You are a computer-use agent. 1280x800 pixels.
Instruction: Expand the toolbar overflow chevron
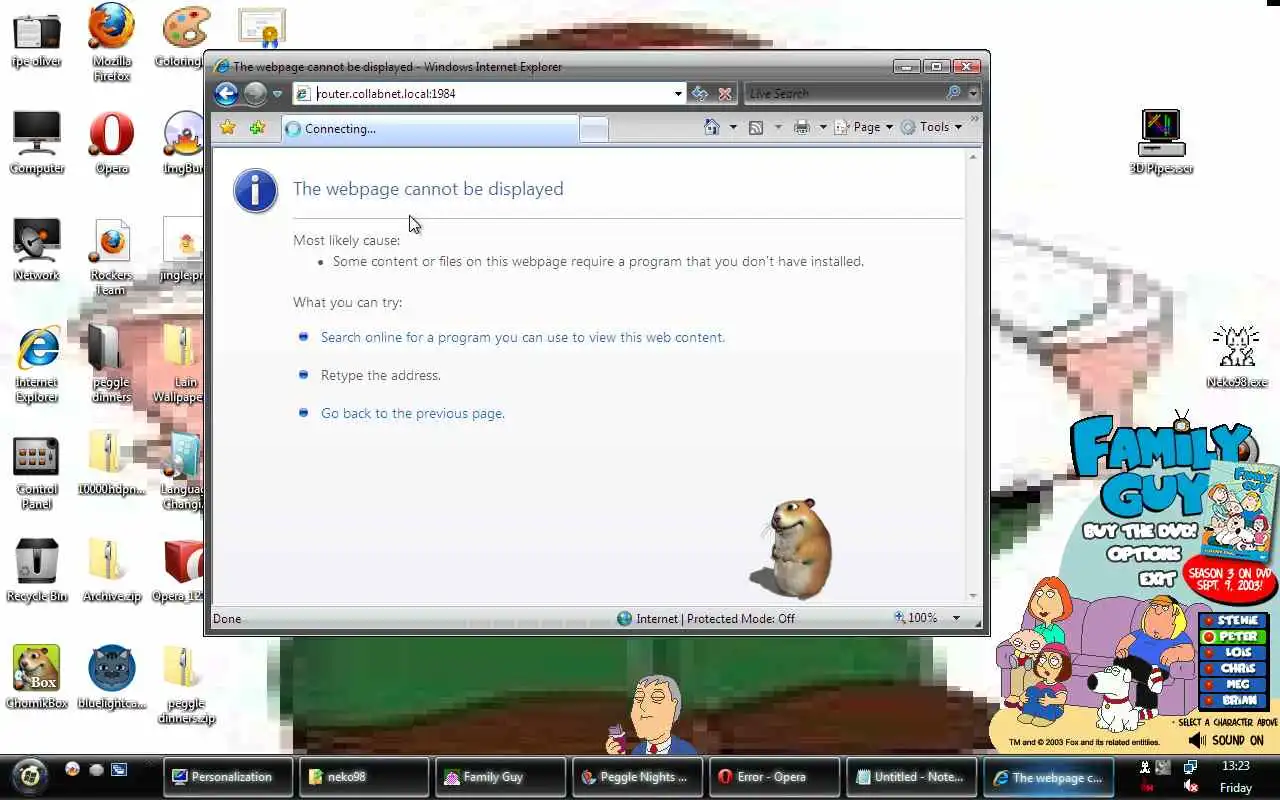(x=974, y=119)
